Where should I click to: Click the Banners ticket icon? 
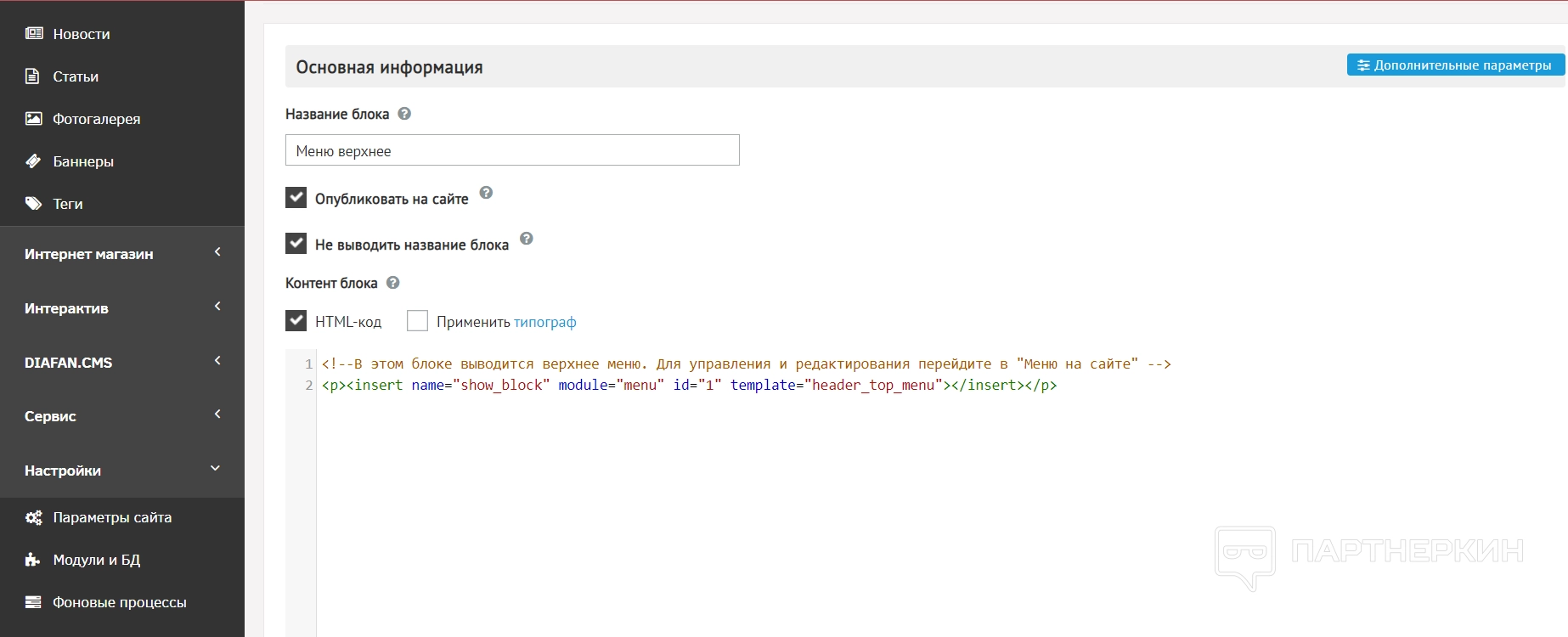click(x=34, y=161)
